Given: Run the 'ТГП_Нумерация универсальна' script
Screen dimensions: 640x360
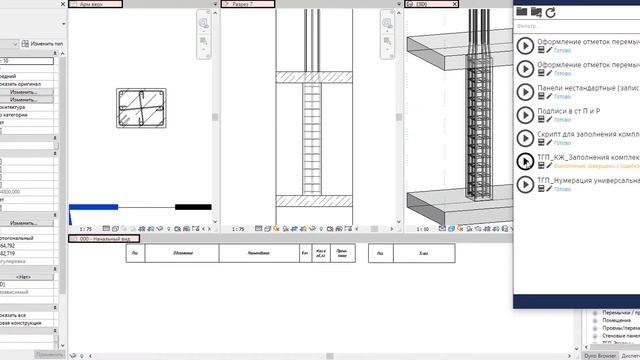Looking at the screenshot, I should point(525,184).
